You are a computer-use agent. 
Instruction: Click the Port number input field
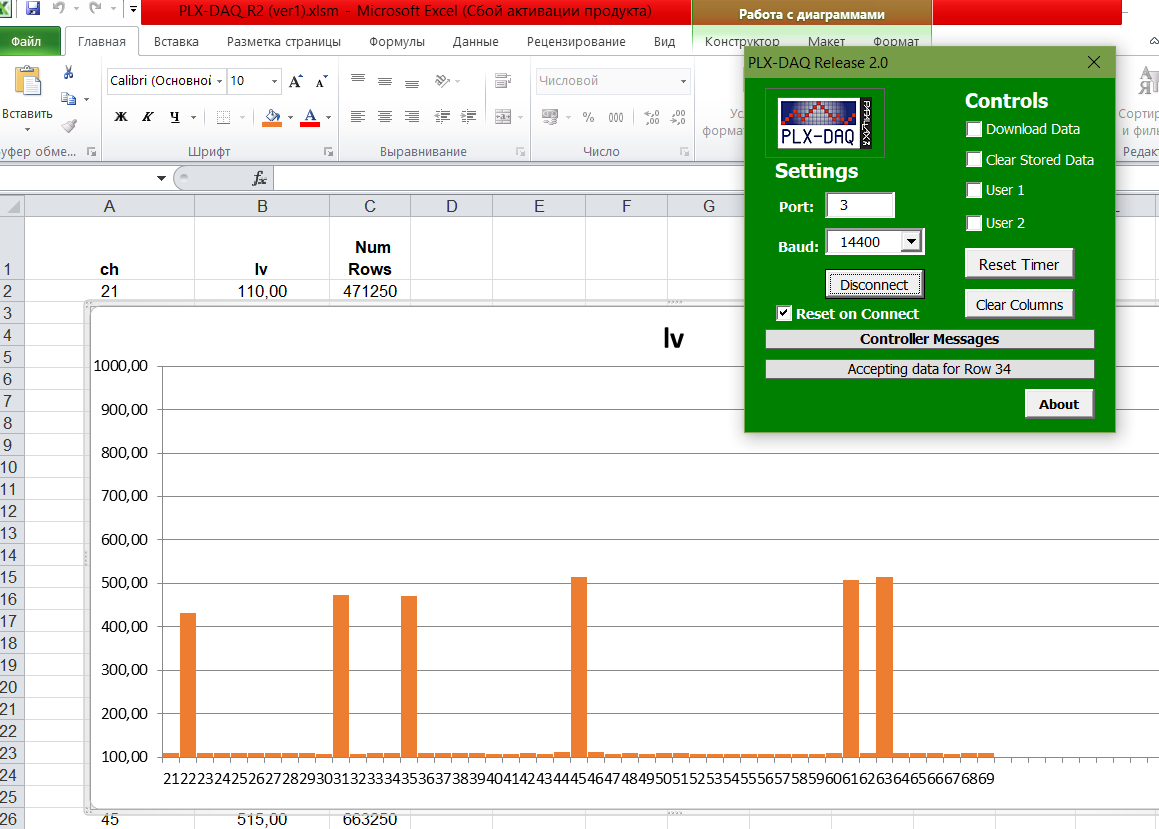pos(860,205)
